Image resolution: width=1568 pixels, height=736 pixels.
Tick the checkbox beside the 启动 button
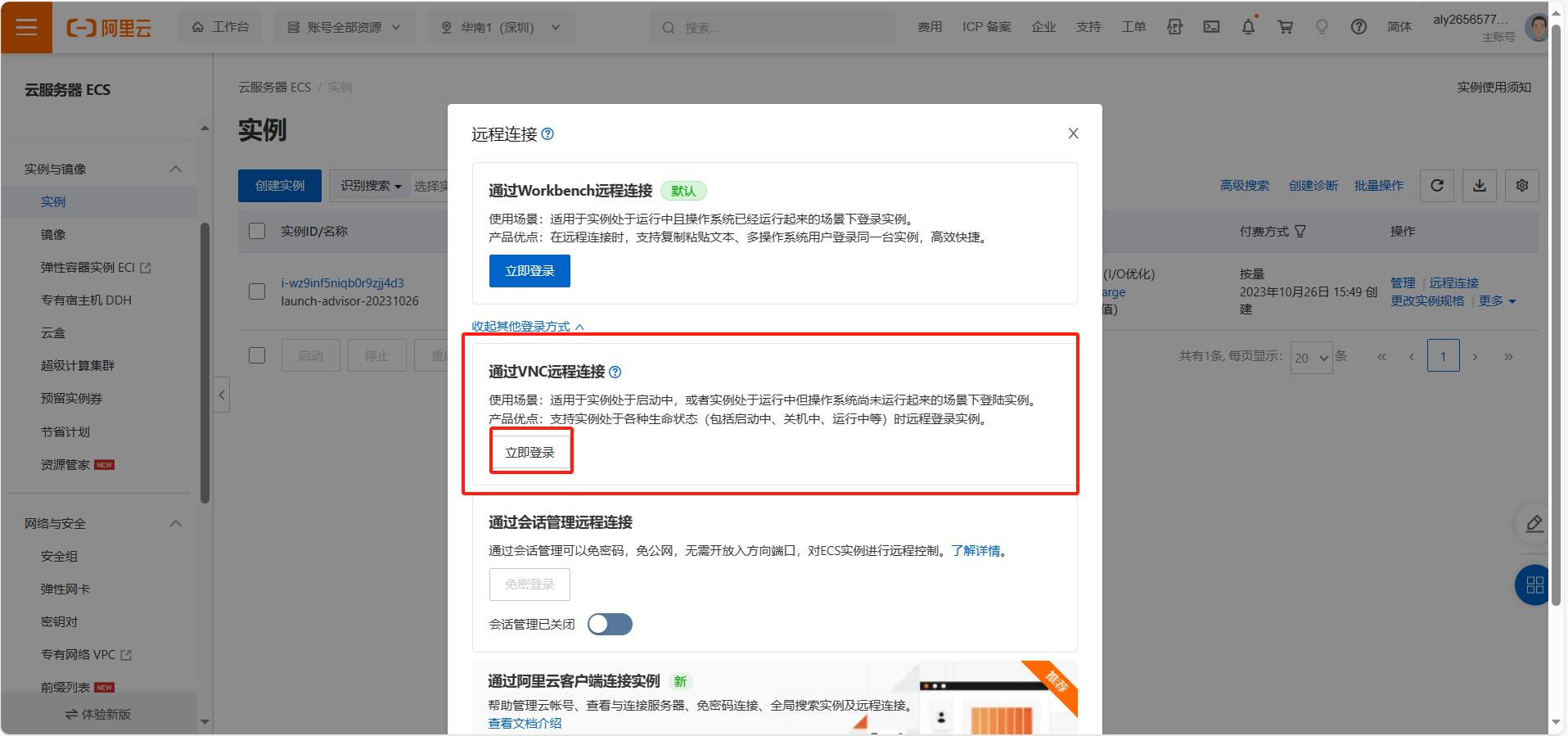[257, 355]
